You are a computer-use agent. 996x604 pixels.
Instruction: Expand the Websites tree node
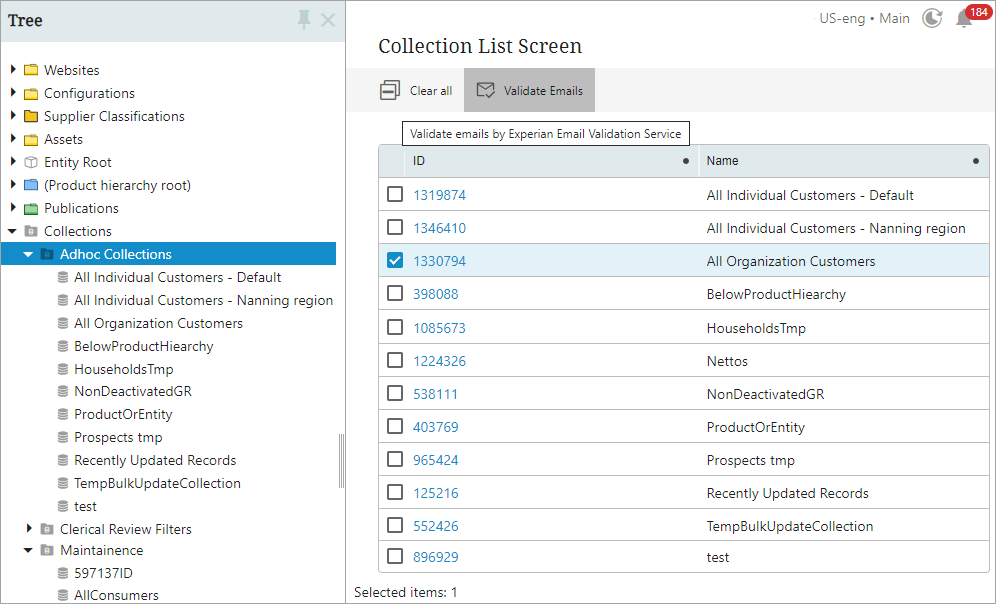coord(13,70)
